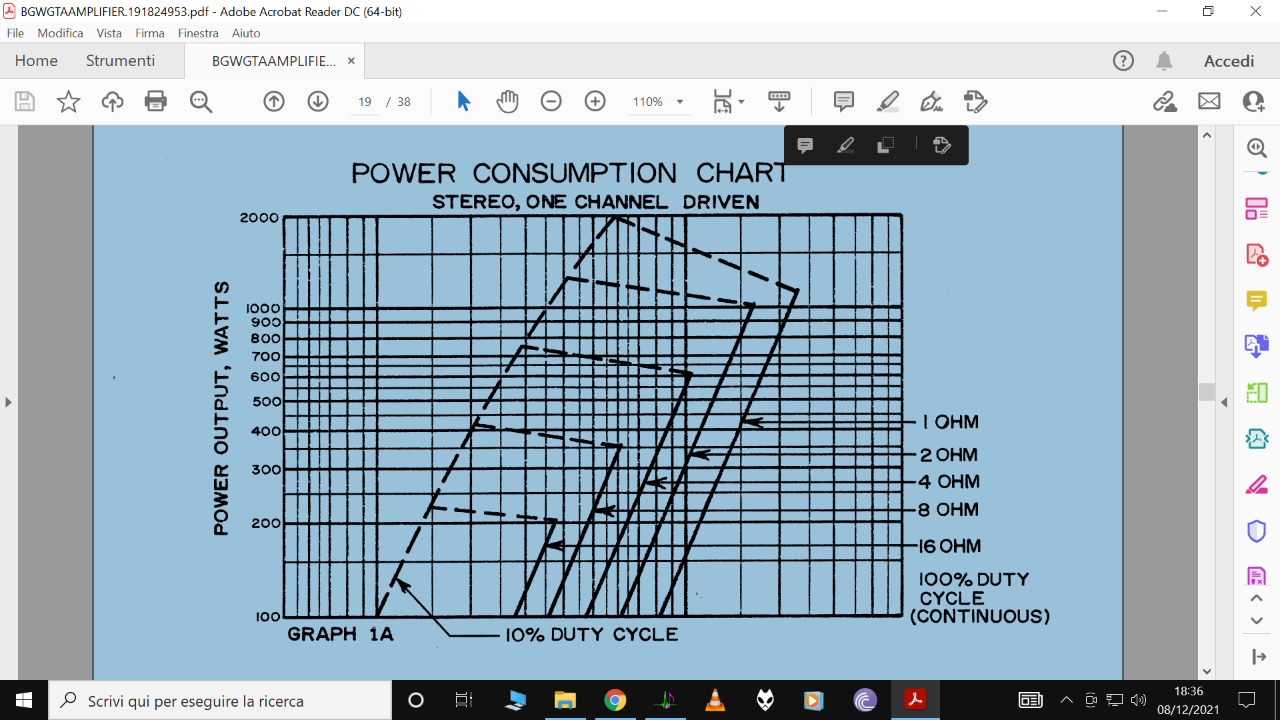Bookmark document with the star icon

click(68, 101)
